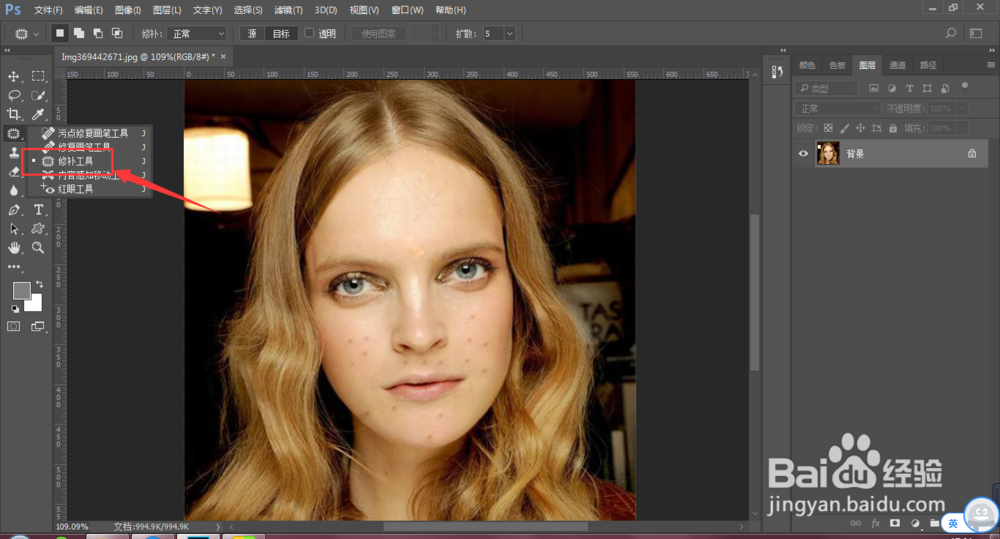
Task: Collapse the right panel group arrows
Action: pyautogui.click(x=992, y=50)
